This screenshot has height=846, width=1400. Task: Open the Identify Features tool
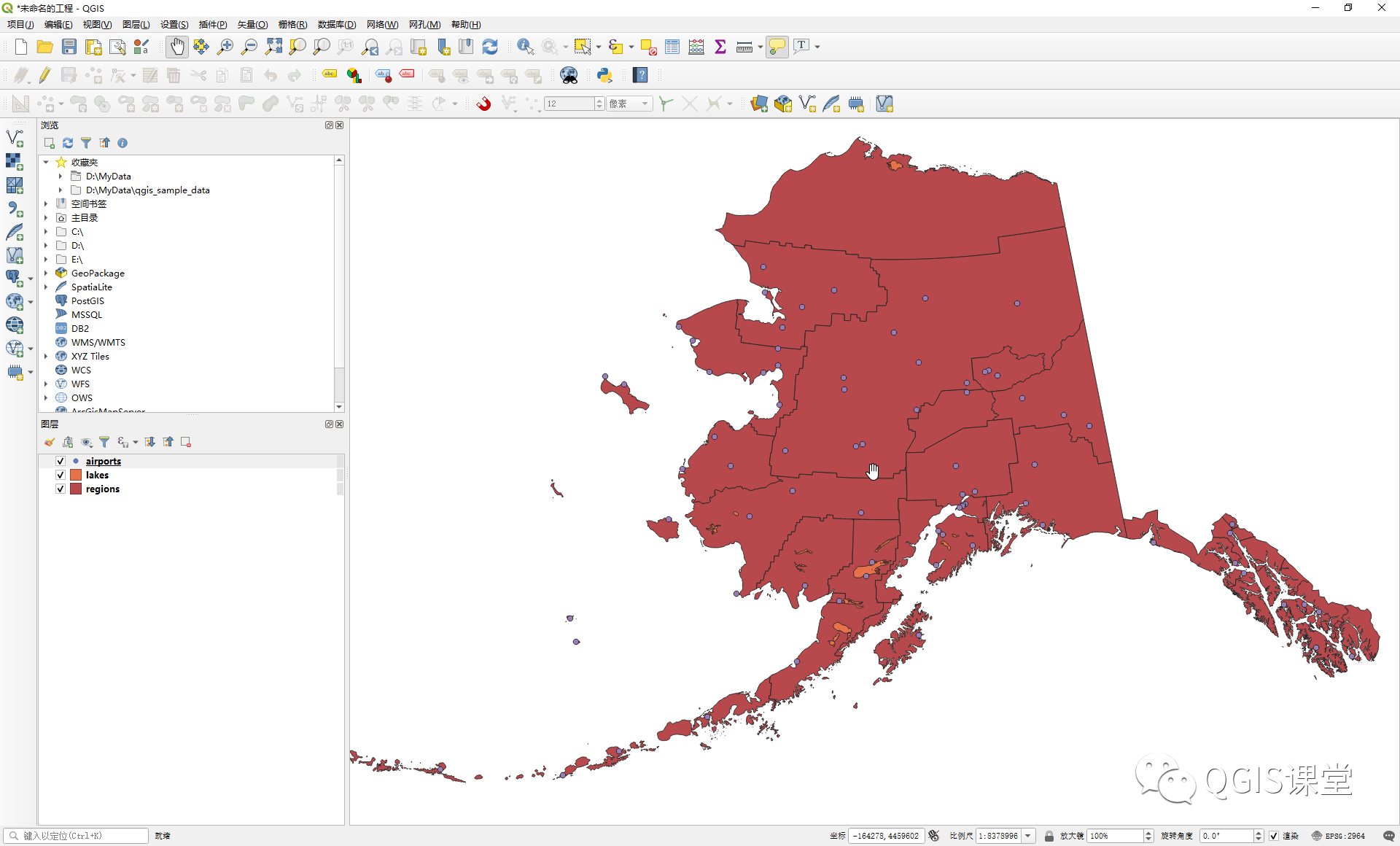[525, 47]
